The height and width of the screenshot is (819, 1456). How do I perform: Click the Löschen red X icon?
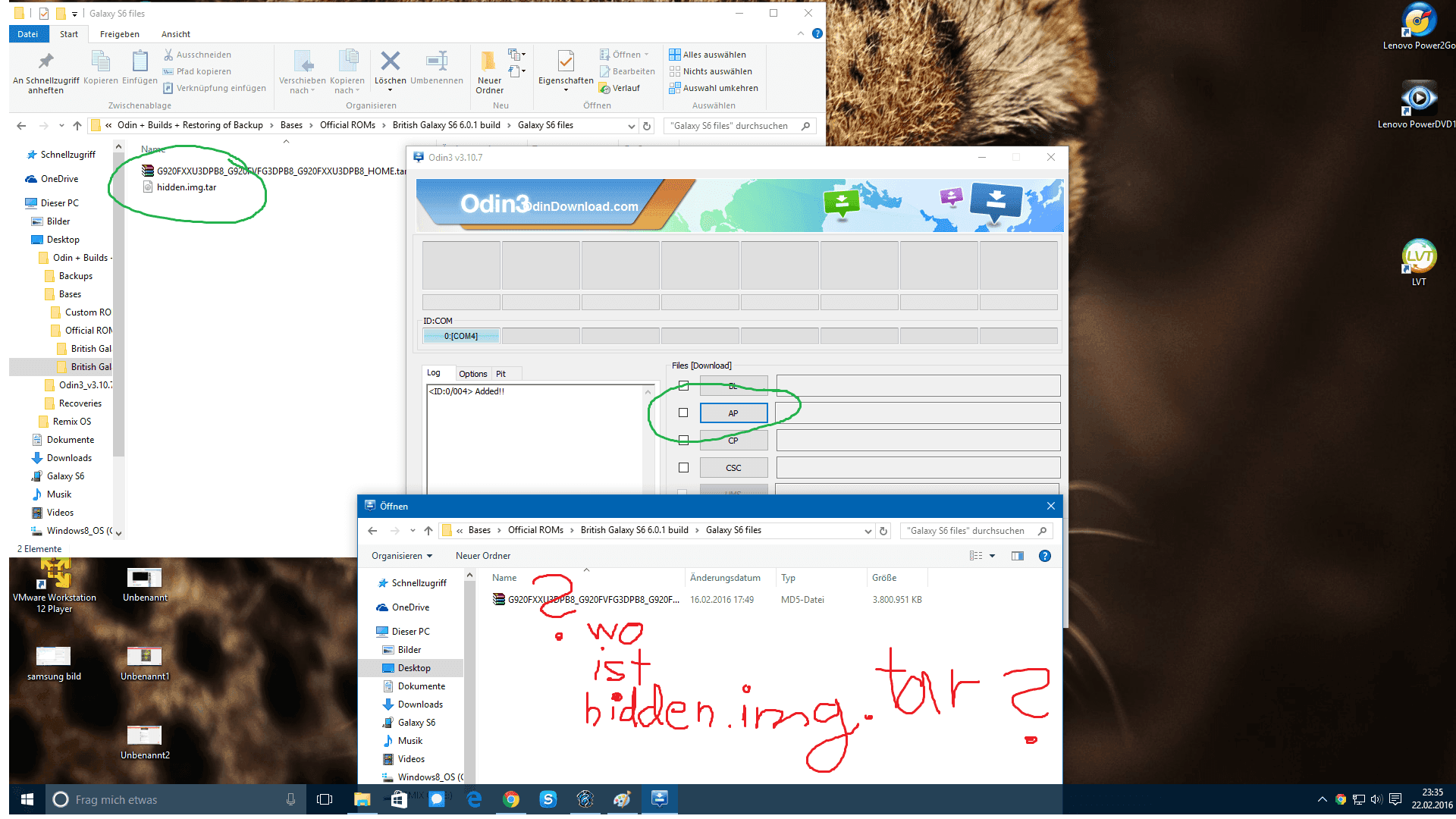point(390,68)
